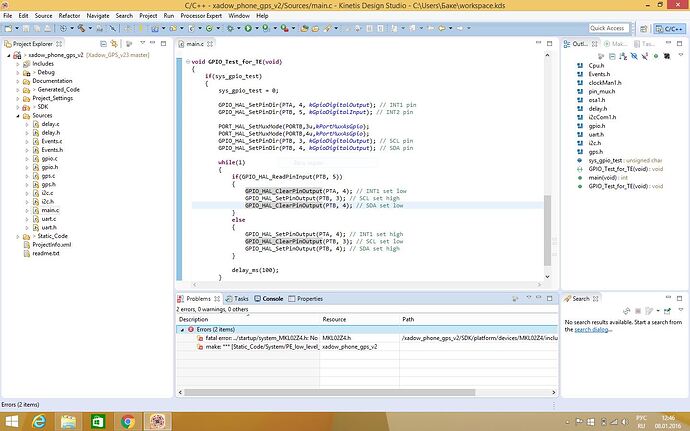690x431 pixels.
Task: Open the Processor Expert menu
Action: click(201, 15)
